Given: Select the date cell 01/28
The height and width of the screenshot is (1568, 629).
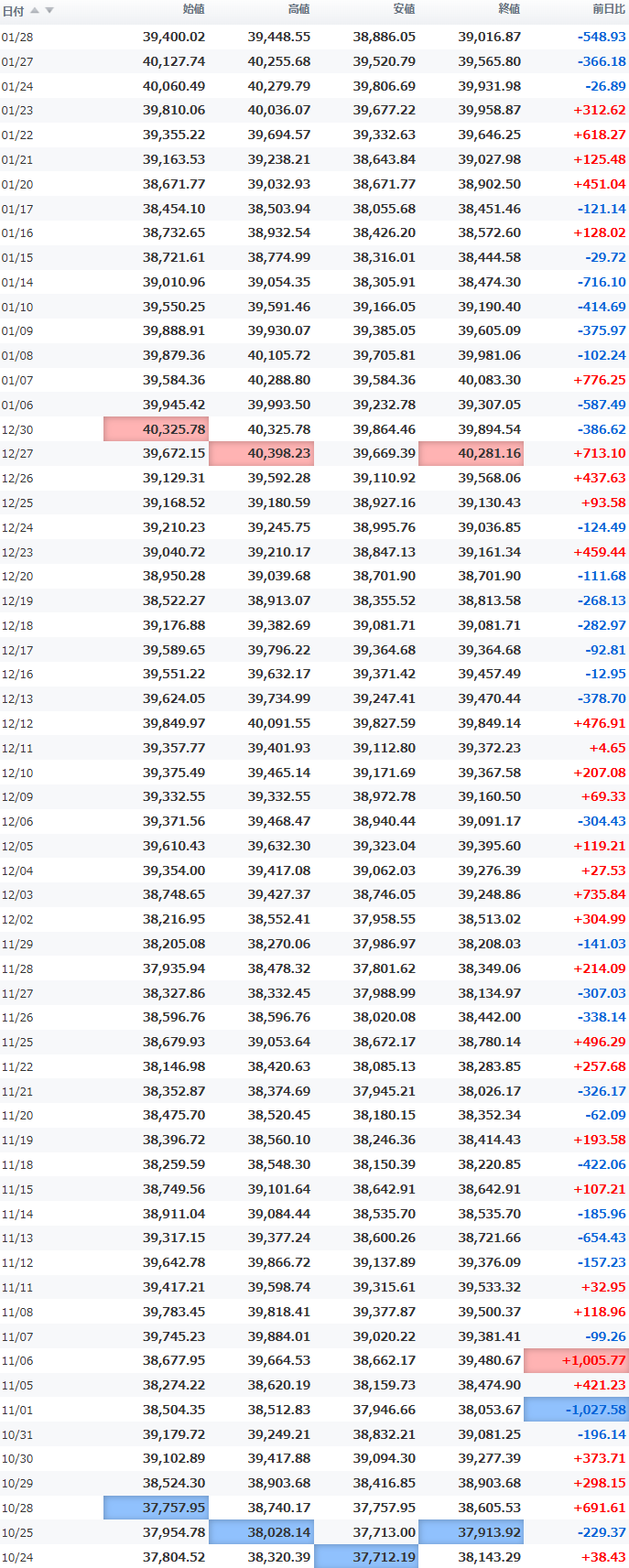Looking at the screenshot, I should (17, 38).
